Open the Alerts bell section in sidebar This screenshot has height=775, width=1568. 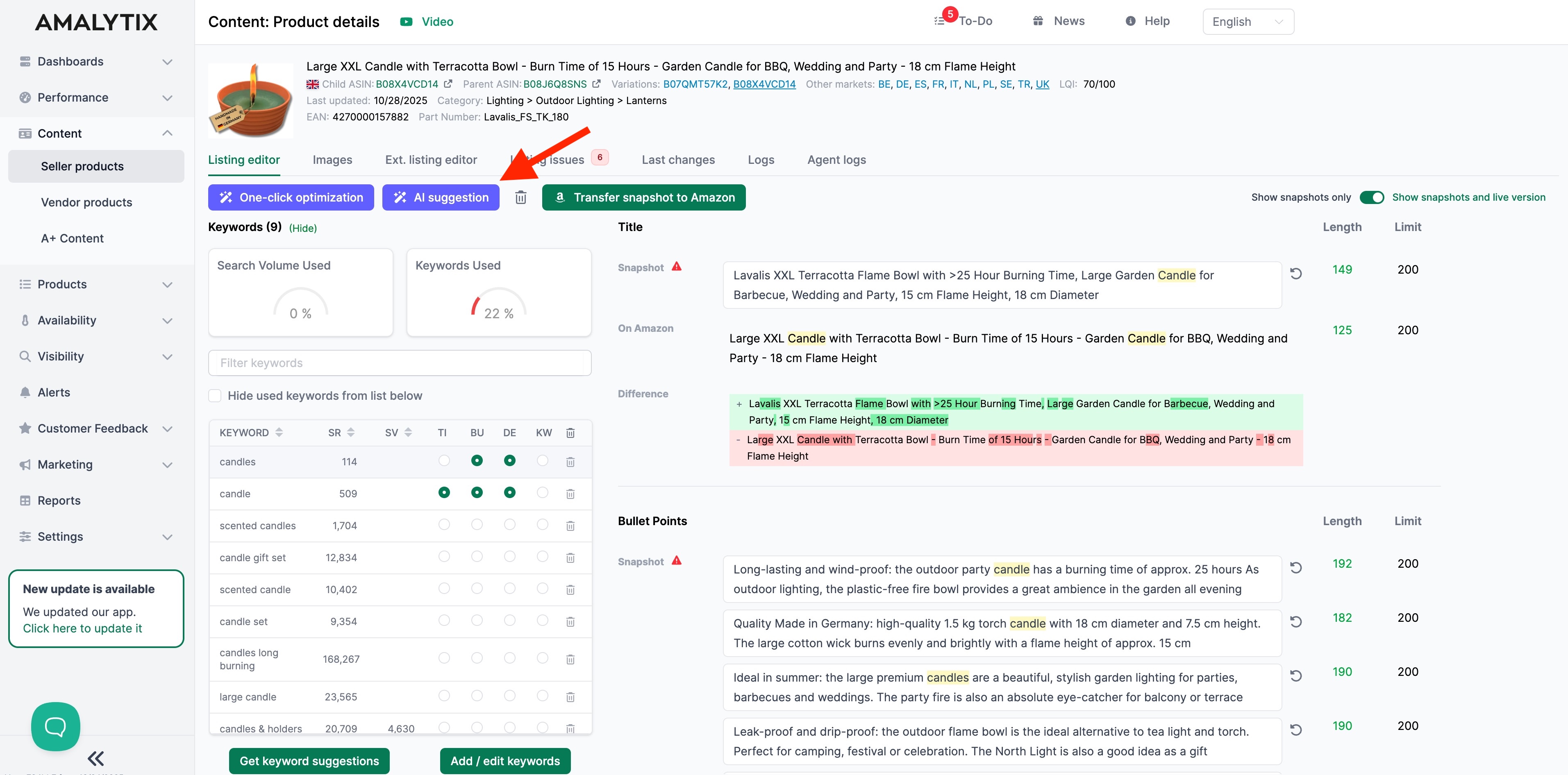pyautogui.click(x=54, y=392)
